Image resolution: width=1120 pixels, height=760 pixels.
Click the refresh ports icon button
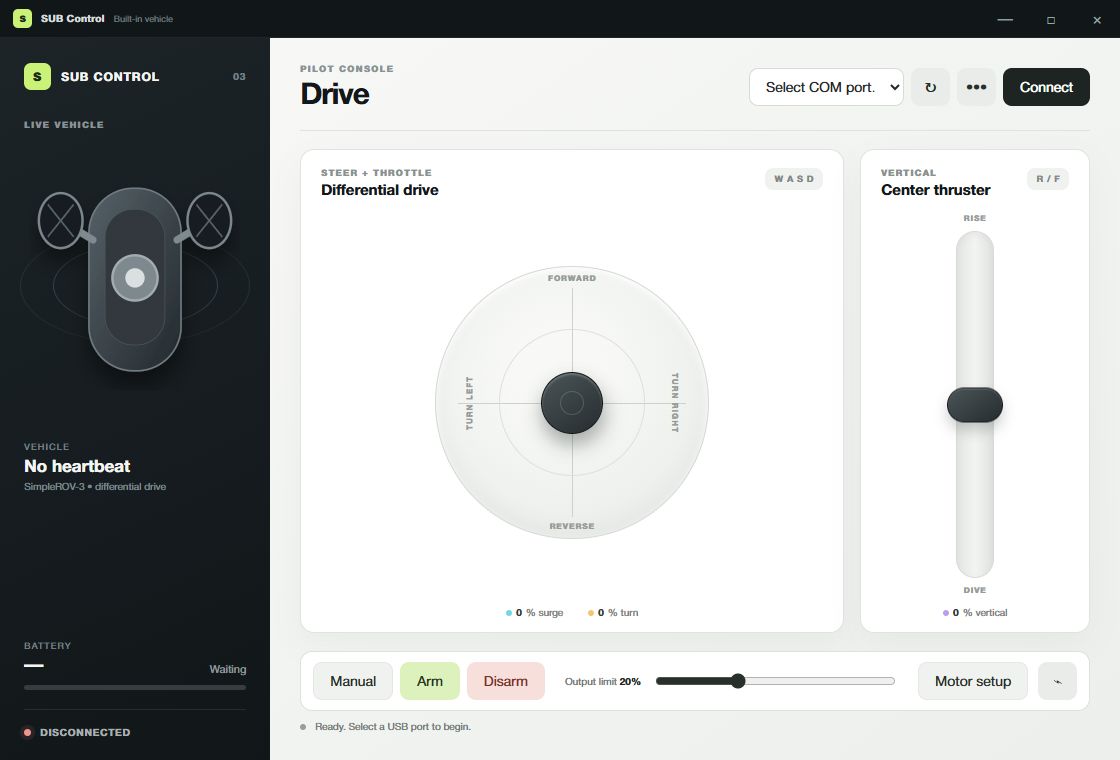tap(930, 87)
